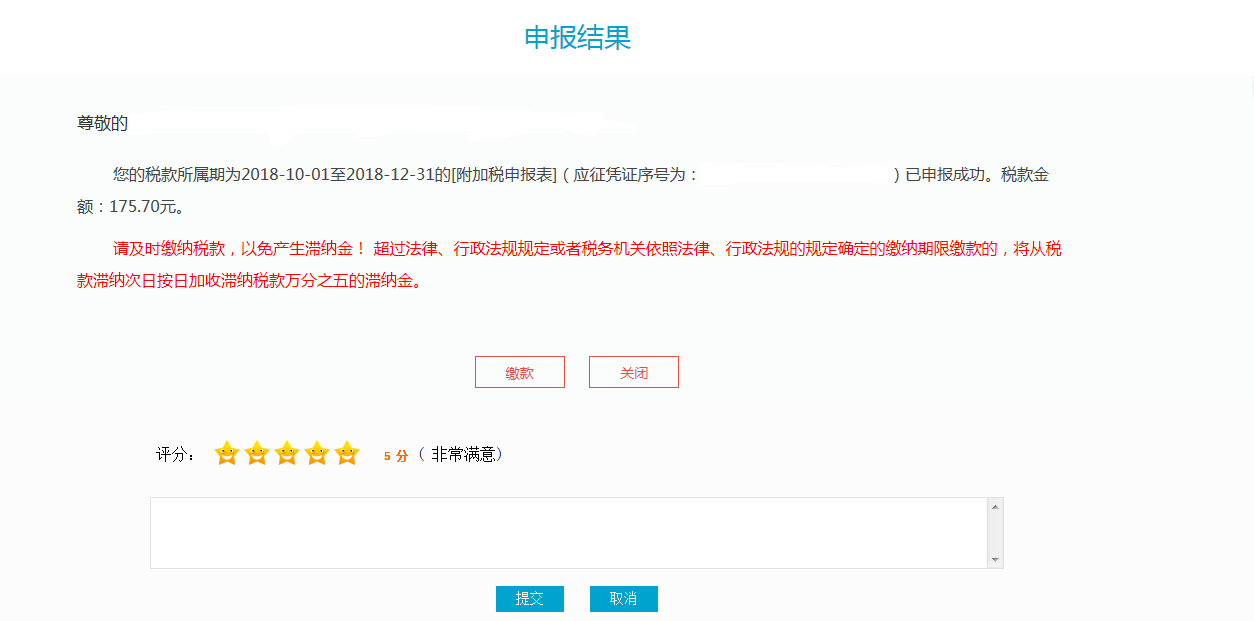
Task: Click the 缴款 payment button
Action: pyautogui.click(x=520, y=371)
